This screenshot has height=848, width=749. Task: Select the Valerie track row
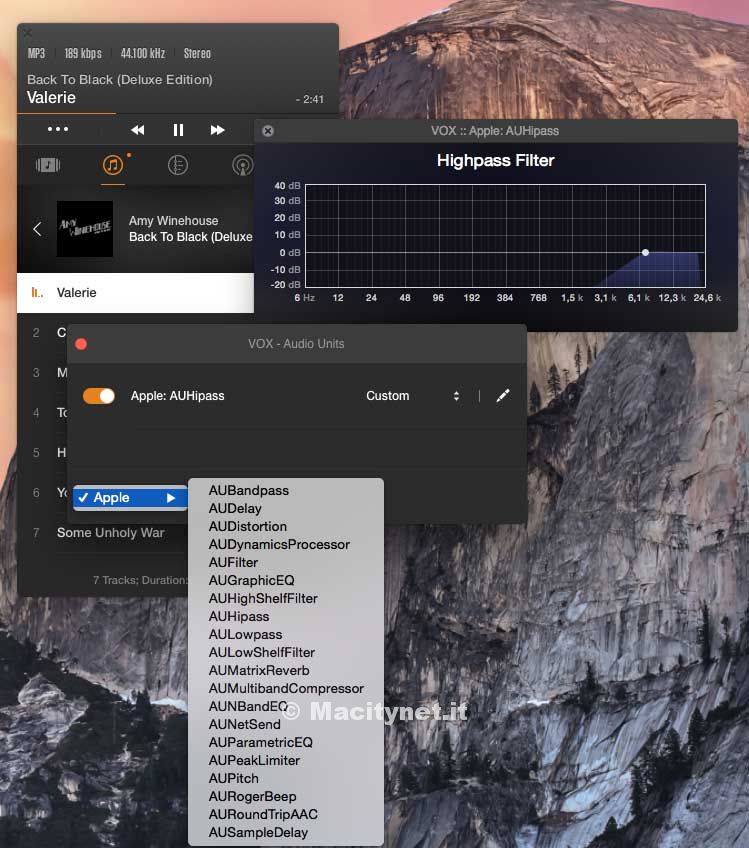tap(135, 293)
